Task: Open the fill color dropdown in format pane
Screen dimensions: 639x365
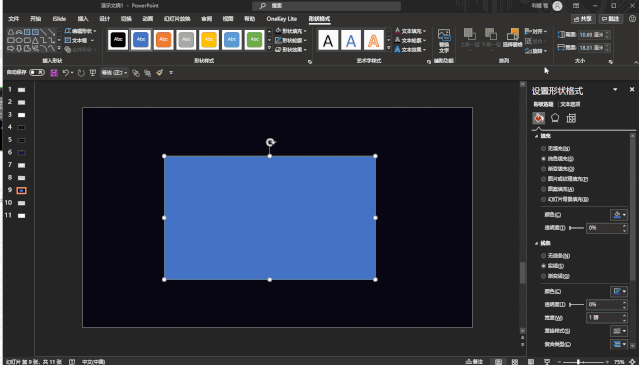Action: [x=619, y=215]
